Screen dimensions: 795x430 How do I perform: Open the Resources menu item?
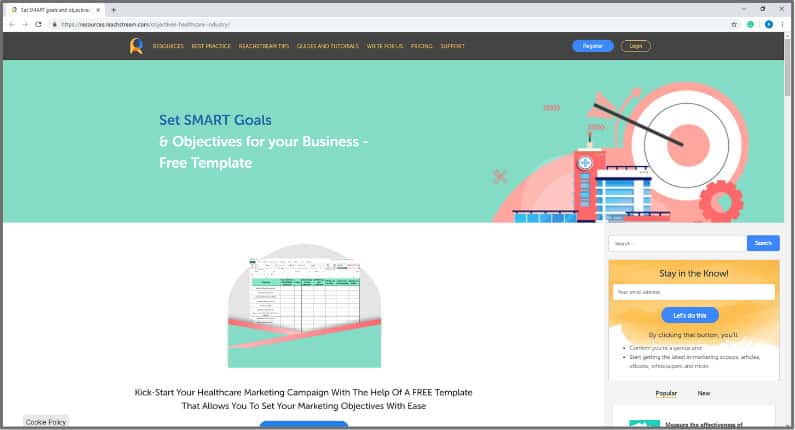pos(168,46)
